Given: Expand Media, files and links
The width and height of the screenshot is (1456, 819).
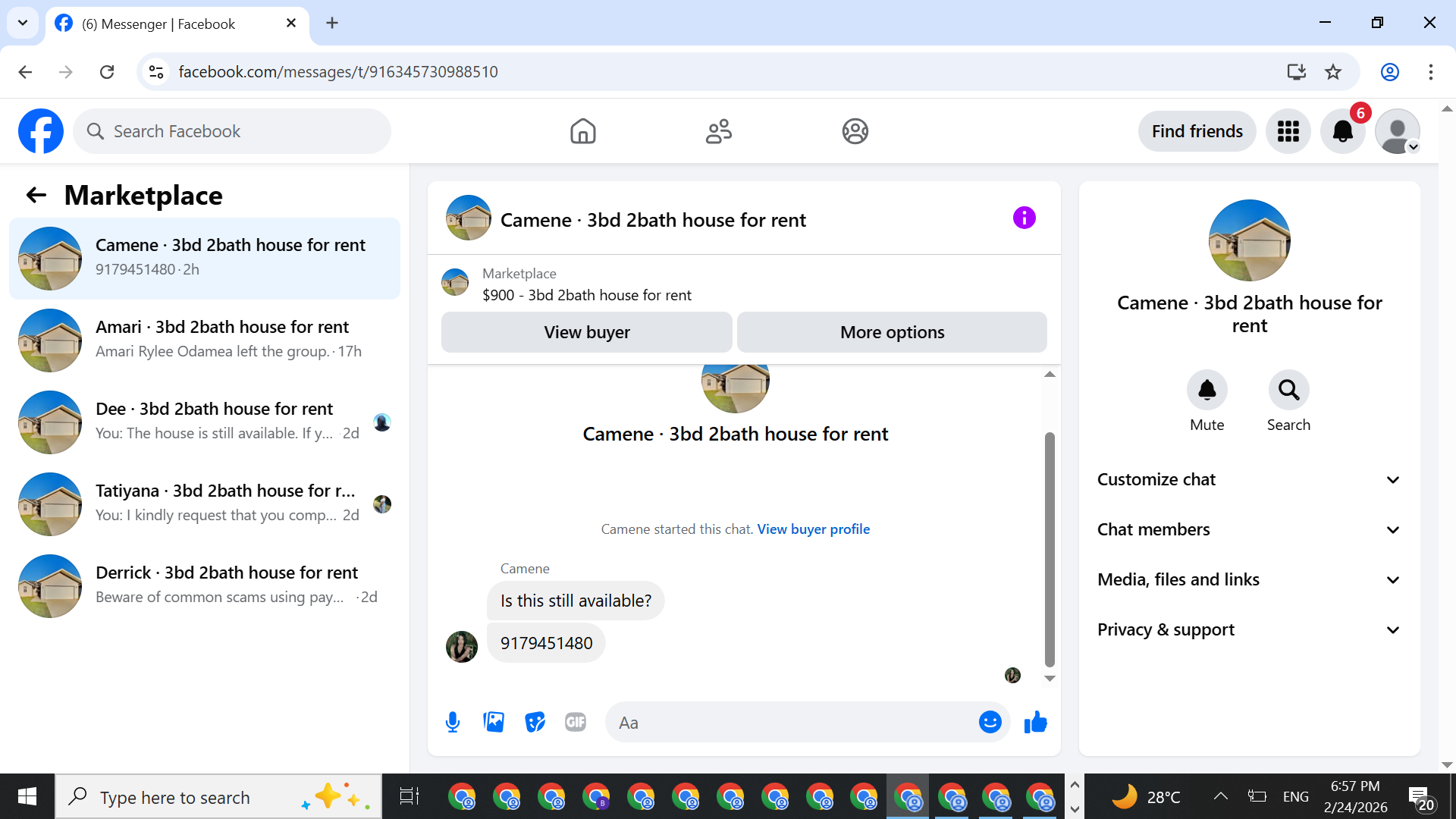Looking at the screenshot, I should 1248,579.
